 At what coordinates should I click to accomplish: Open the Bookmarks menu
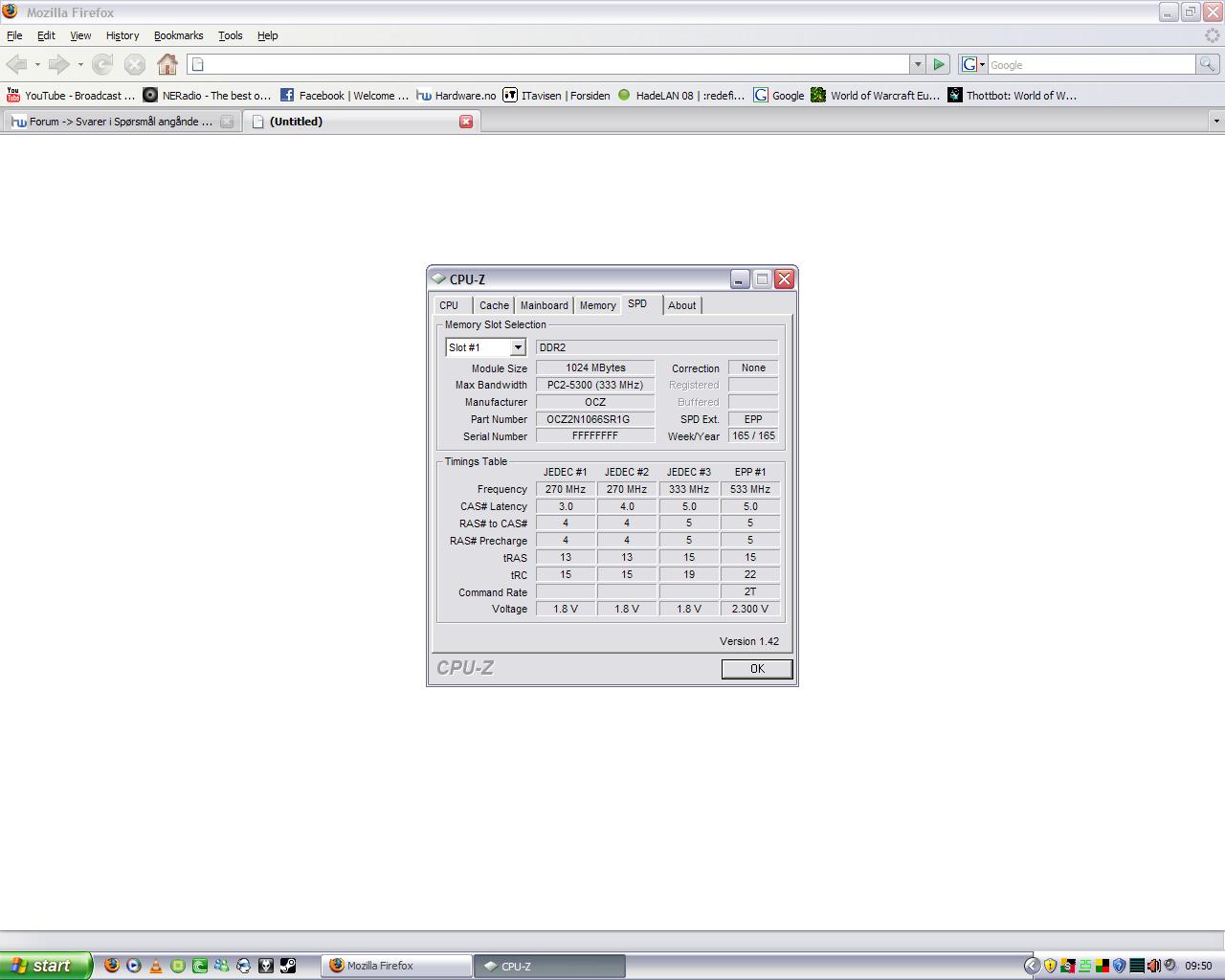pyautogui.click(x=178, y=35)
